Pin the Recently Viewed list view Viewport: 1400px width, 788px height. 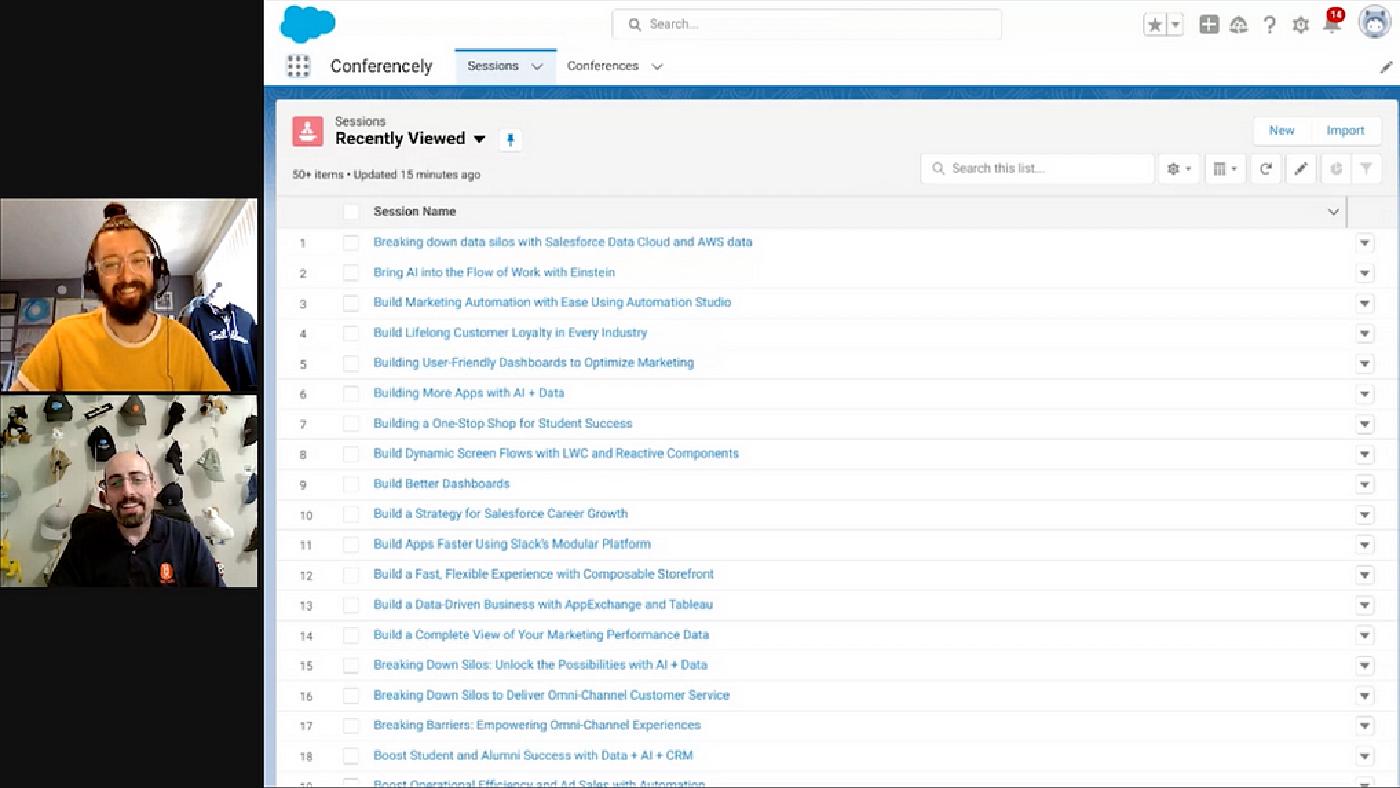(x=511, y=140)
